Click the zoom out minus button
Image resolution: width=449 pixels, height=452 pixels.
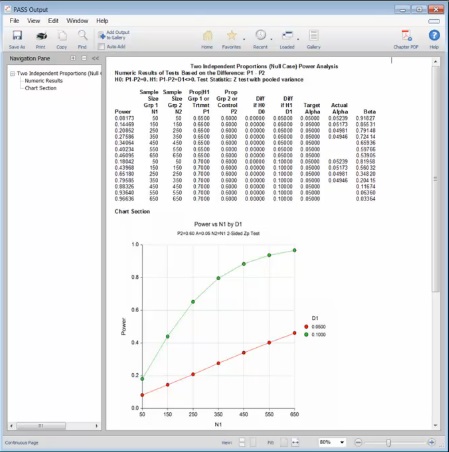click(358, 442)
